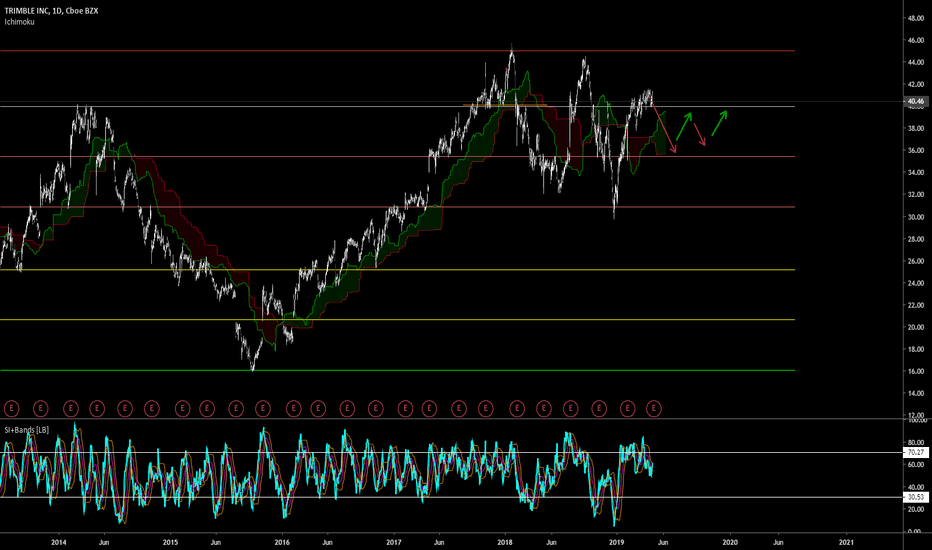Click the 46.00 price axis label
This screenshot has width=932, height=550.
coord(916,40)
